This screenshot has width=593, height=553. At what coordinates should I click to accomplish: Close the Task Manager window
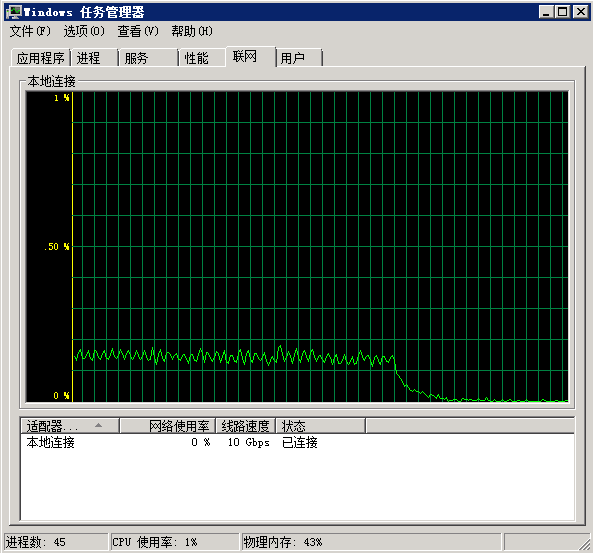(x=581, y=12)
